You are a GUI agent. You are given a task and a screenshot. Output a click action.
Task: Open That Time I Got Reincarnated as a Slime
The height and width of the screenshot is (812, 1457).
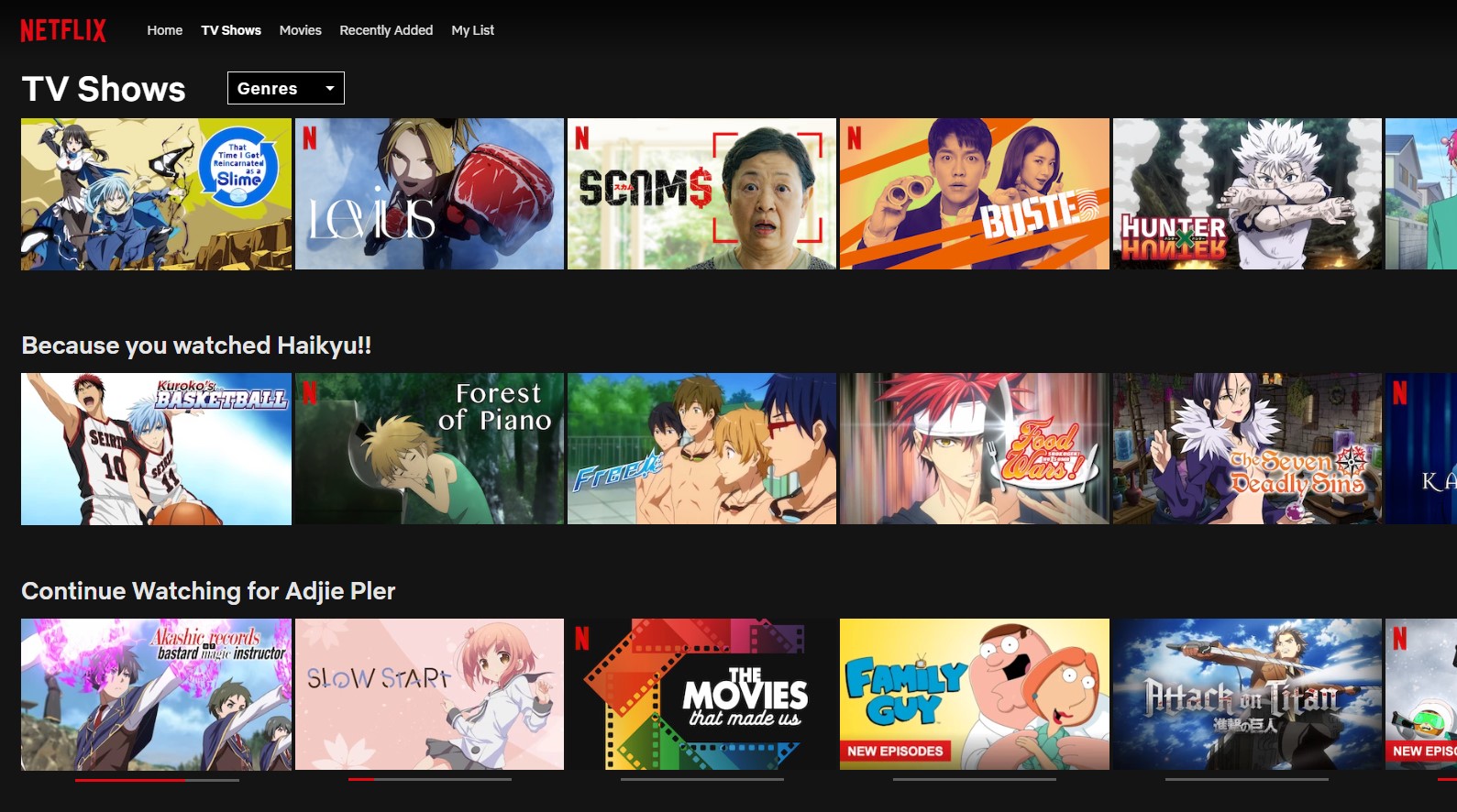click(156, 193)
